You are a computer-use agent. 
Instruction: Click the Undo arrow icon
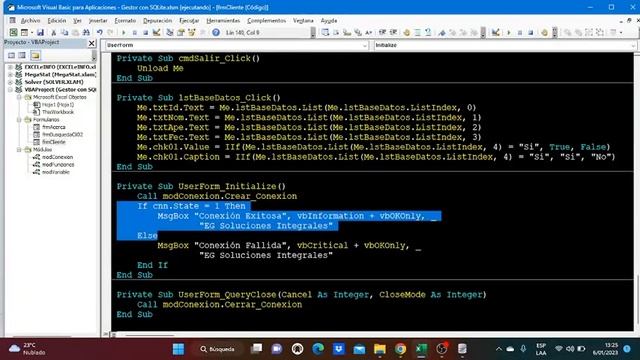tap(100, 32)
